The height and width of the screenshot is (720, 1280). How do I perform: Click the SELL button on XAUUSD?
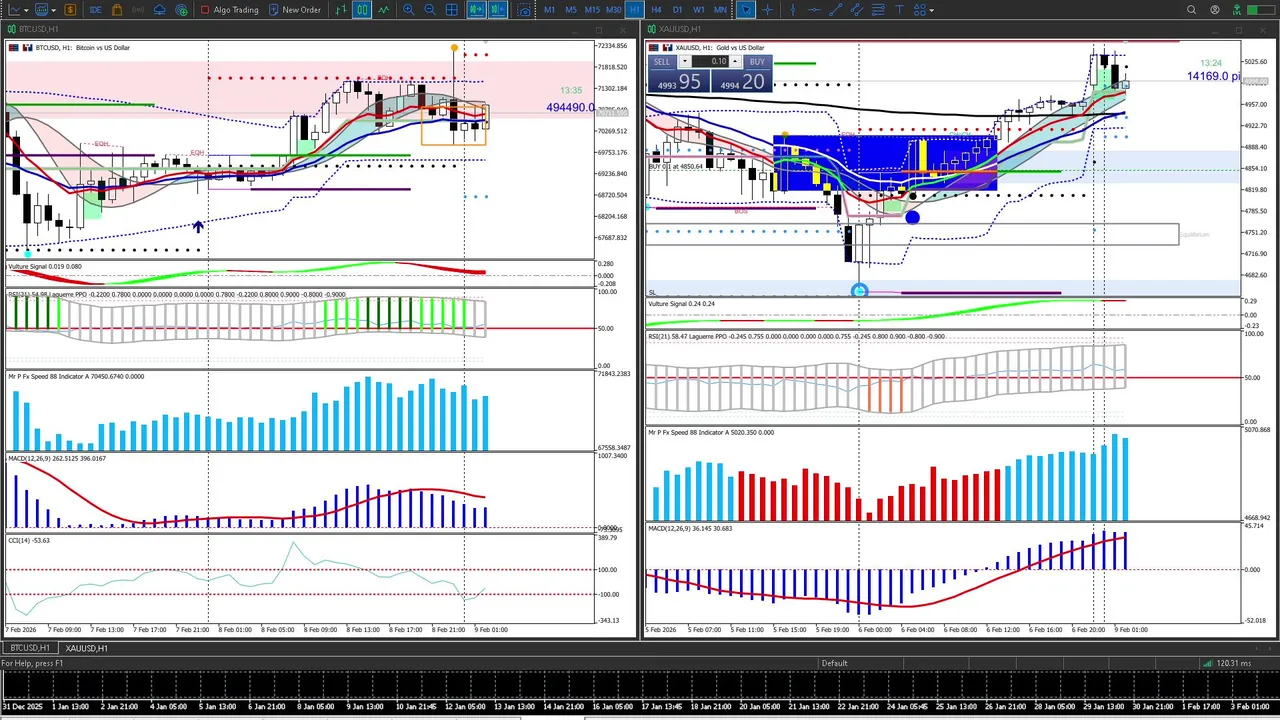[663, 61]
